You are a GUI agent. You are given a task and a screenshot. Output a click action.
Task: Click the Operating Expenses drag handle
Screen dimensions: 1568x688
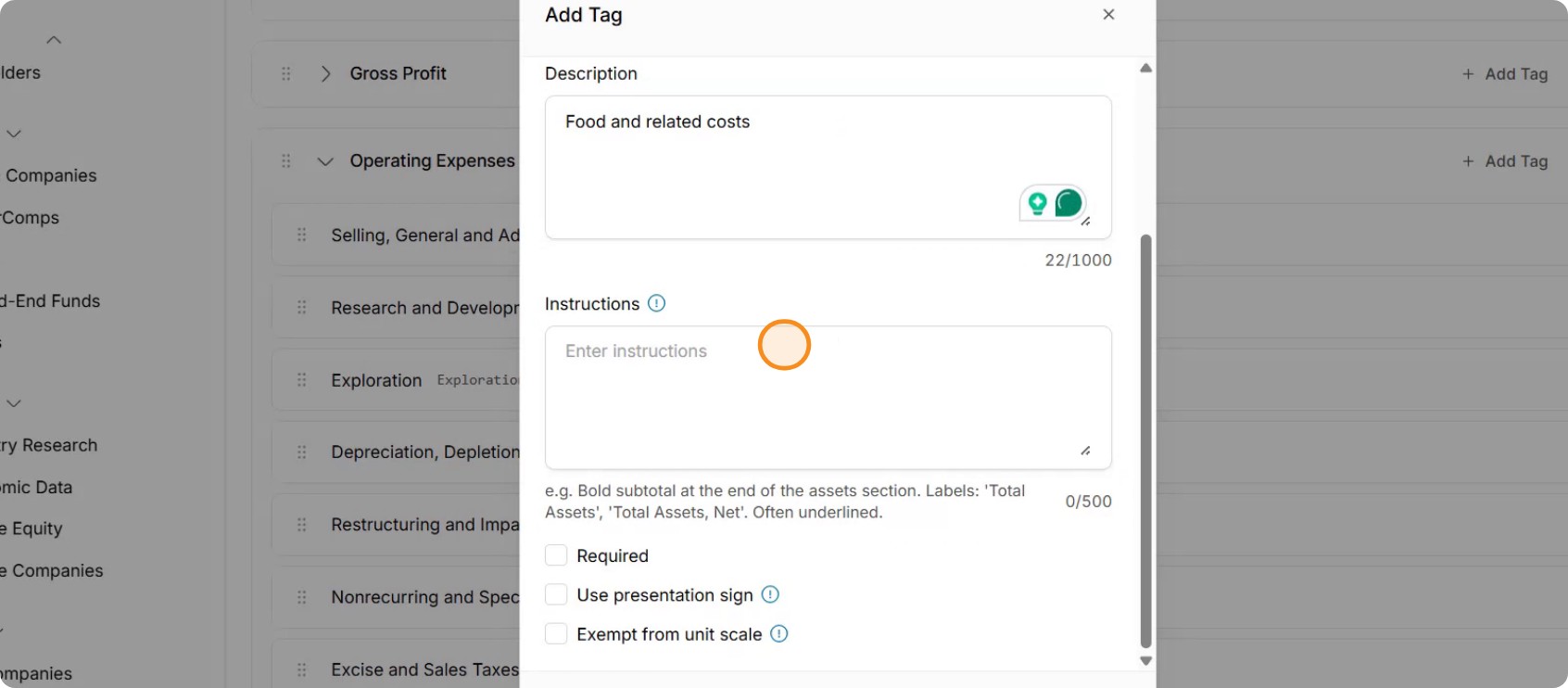[x=286, y=161]
